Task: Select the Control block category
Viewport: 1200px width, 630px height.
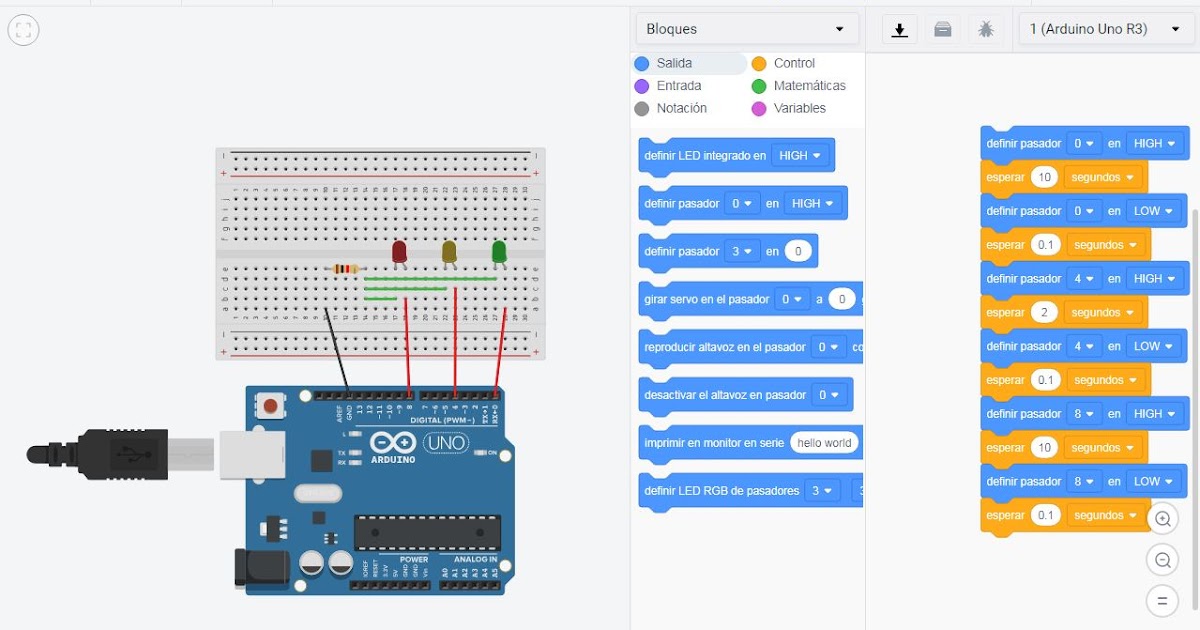Action: click(x=798, y=62)
